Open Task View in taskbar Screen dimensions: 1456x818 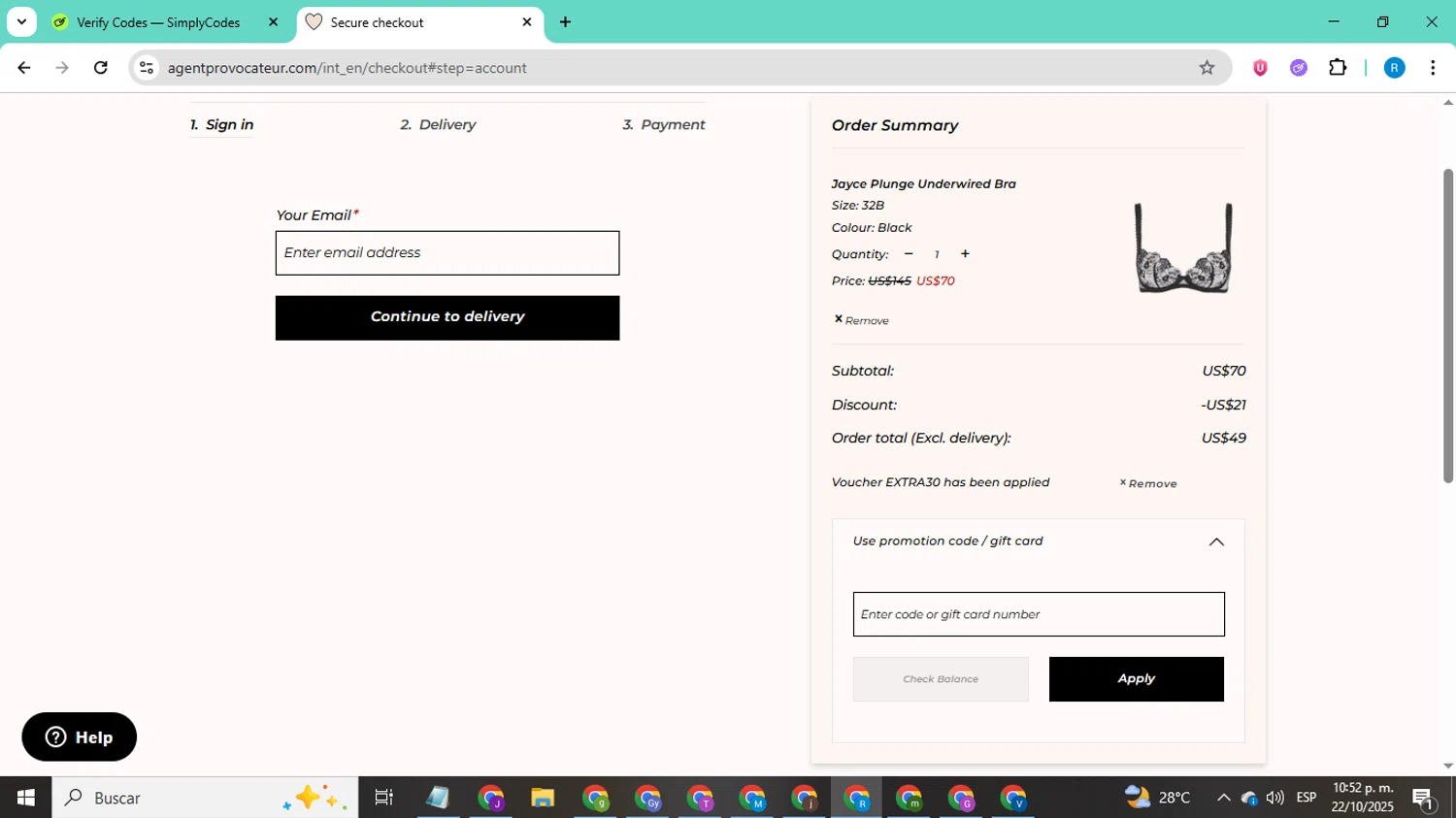384,798
